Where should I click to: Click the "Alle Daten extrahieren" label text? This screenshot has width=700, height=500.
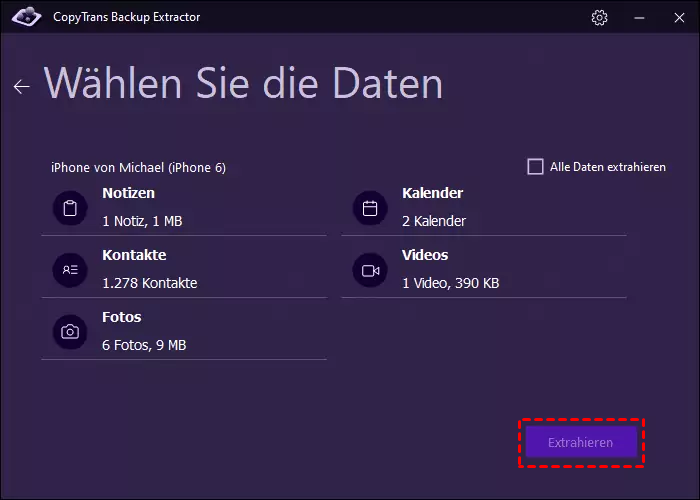tap(607, 167)
